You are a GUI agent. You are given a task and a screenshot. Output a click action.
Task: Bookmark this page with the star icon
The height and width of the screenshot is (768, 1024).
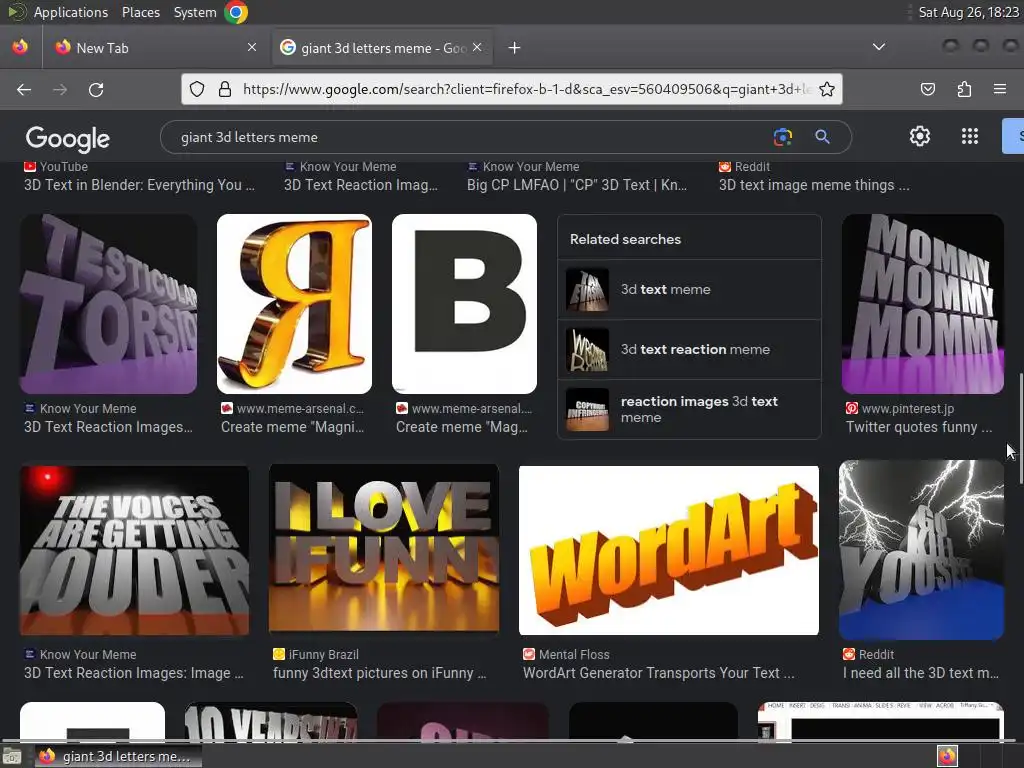tap(827, 89)
